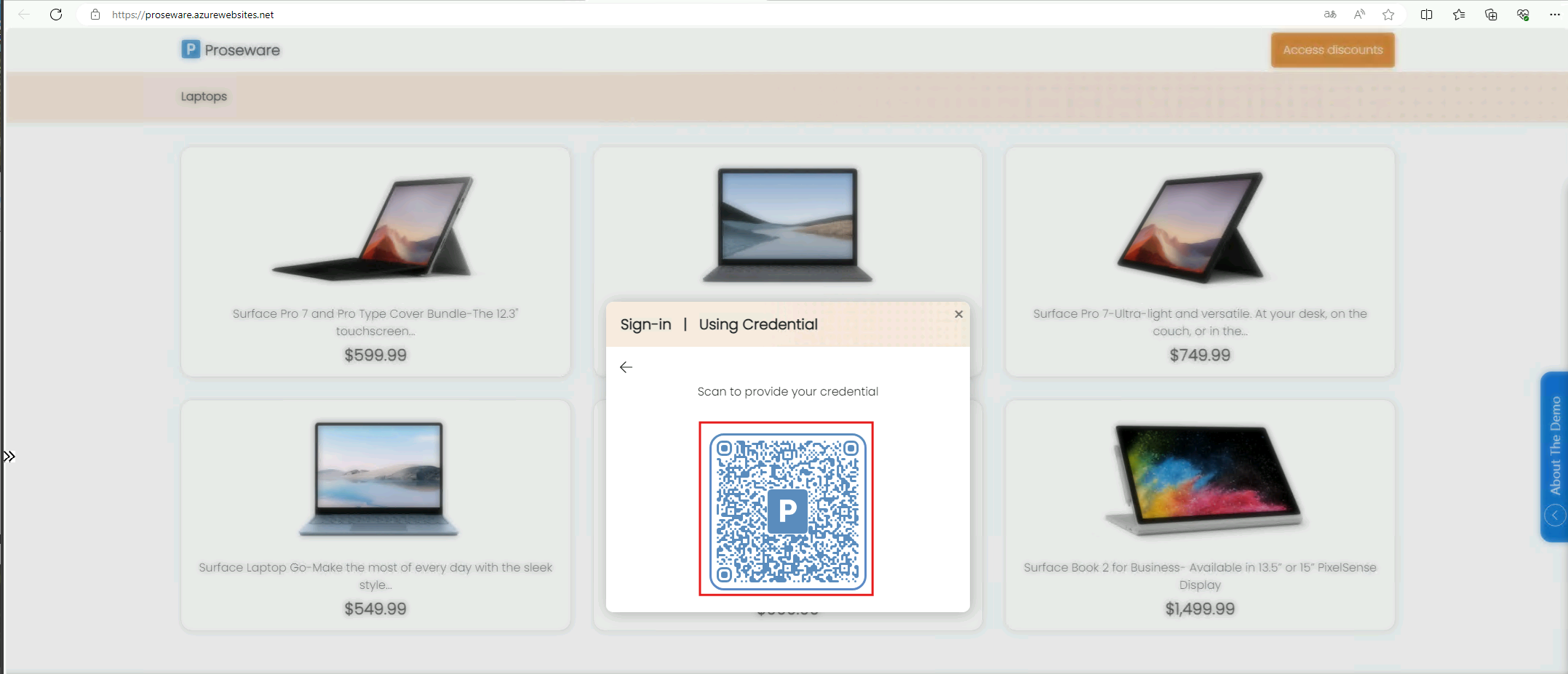1568x674 pixels.
Task: Open the Favorites list icon
Action: [x=1459, y=15]
